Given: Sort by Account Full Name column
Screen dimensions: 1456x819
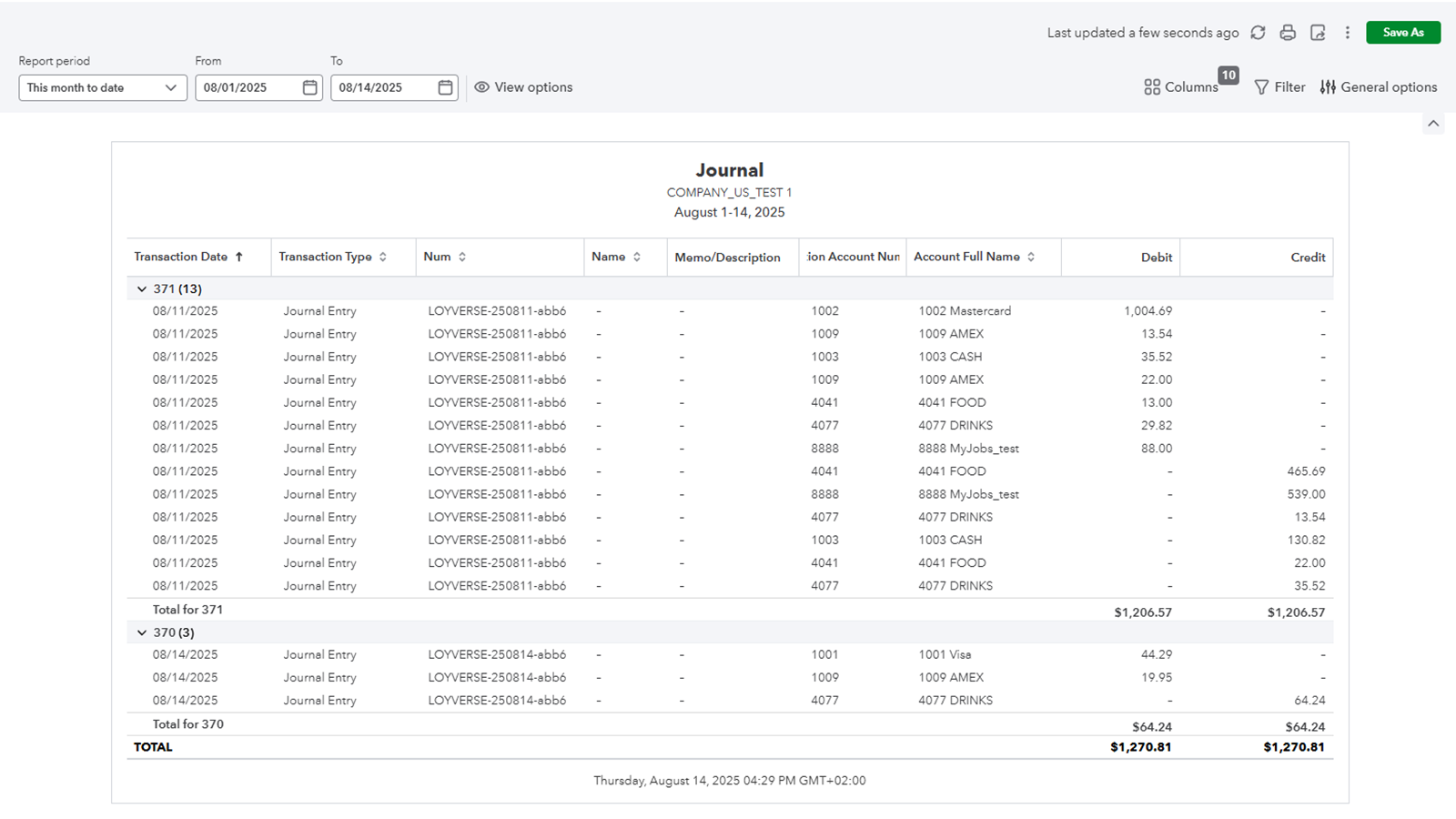Looking at the screenshot, I should (1031, 258).
